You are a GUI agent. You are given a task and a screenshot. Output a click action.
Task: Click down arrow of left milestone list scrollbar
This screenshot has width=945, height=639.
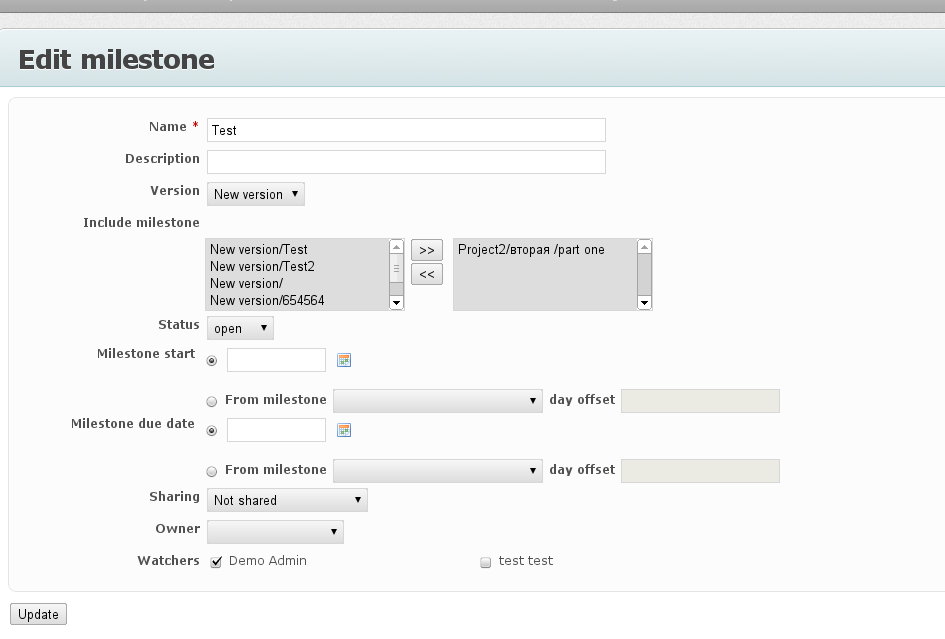(396, 303)
